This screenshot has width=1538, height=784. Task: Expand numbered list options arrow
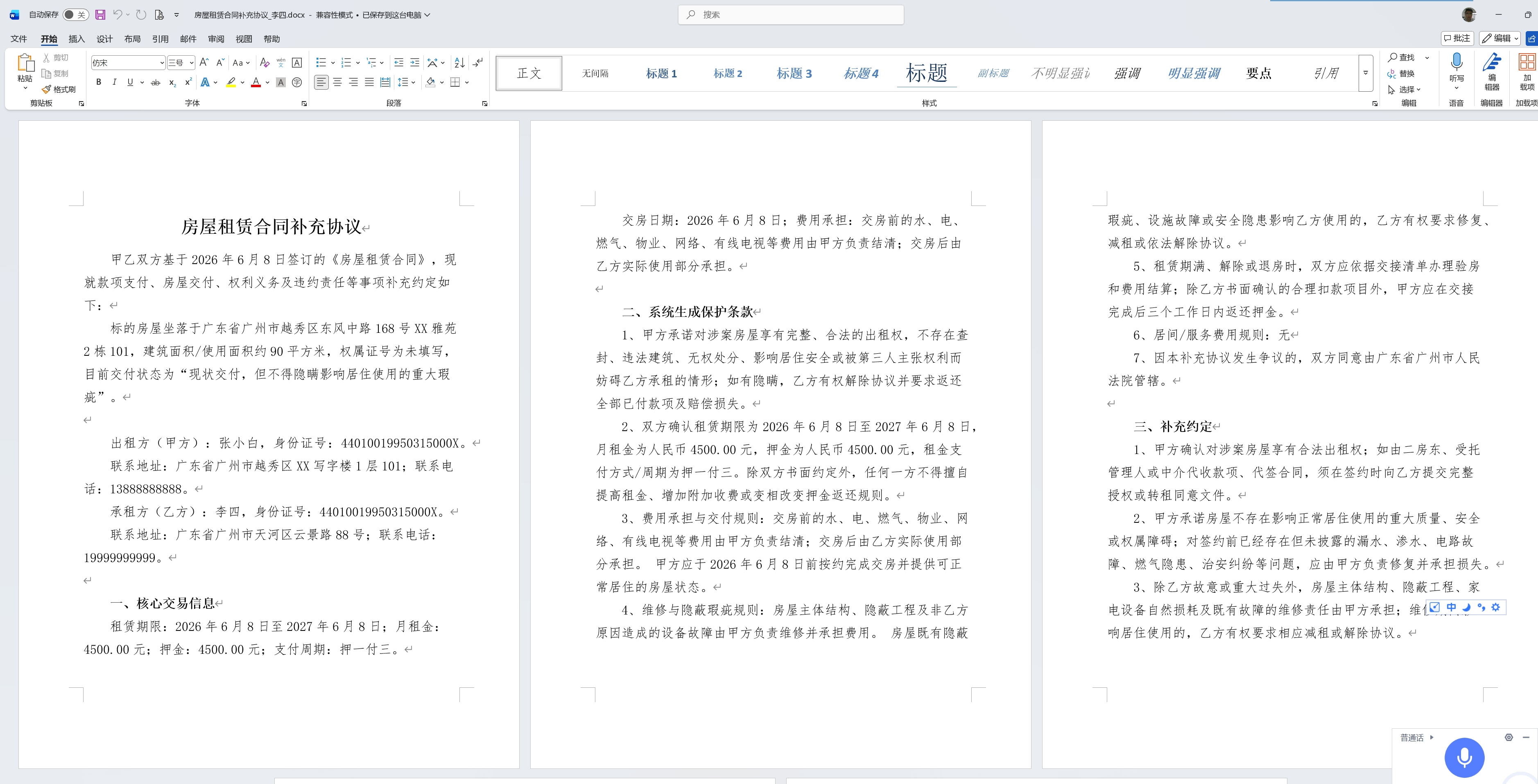point(357,63)
